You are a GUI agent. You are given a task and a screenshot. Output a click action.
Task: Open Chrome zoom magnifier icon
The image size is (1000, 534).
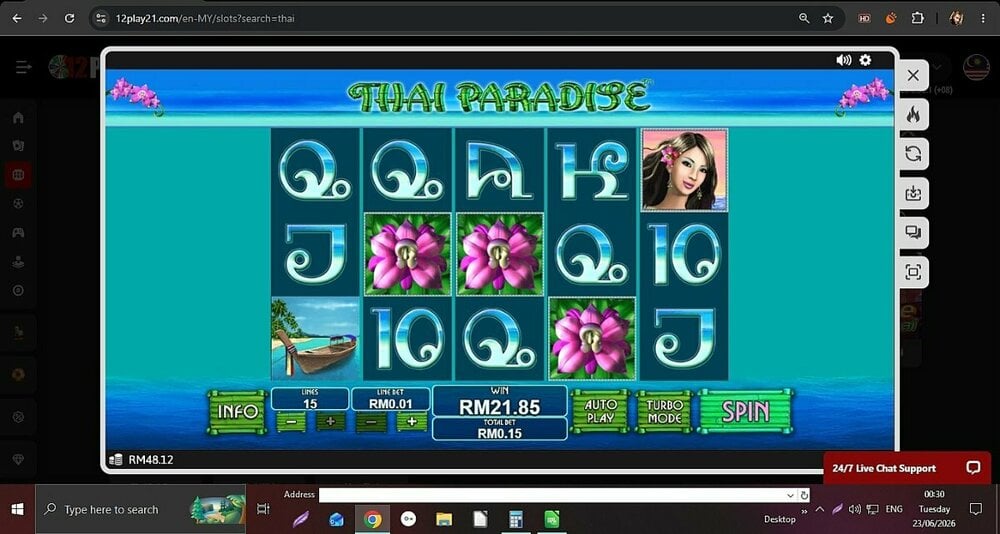coord(804,19)
